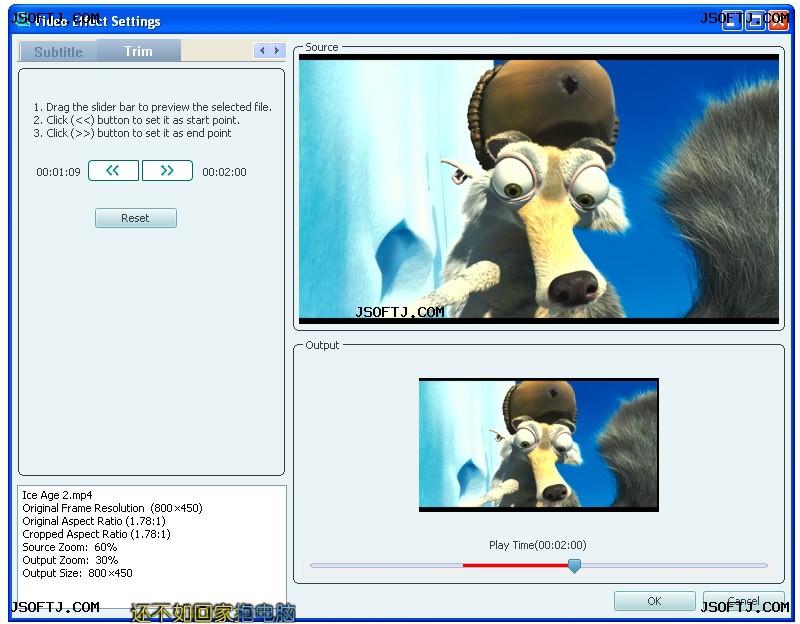Set start point with the << button

[113, 170]
